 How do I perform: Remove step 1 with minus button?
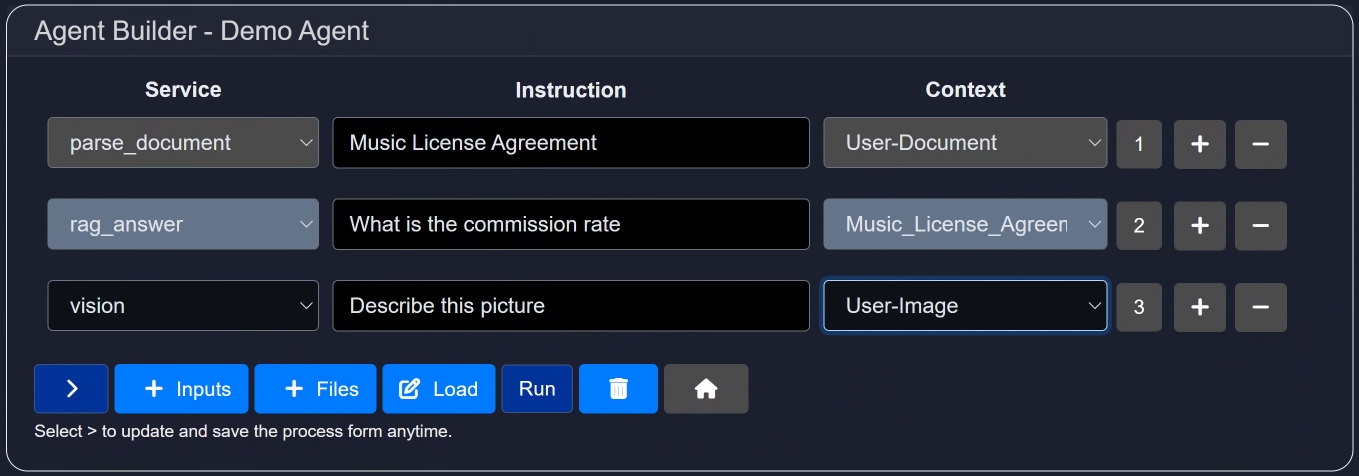pyautogui.click(x=1260, y=144)
